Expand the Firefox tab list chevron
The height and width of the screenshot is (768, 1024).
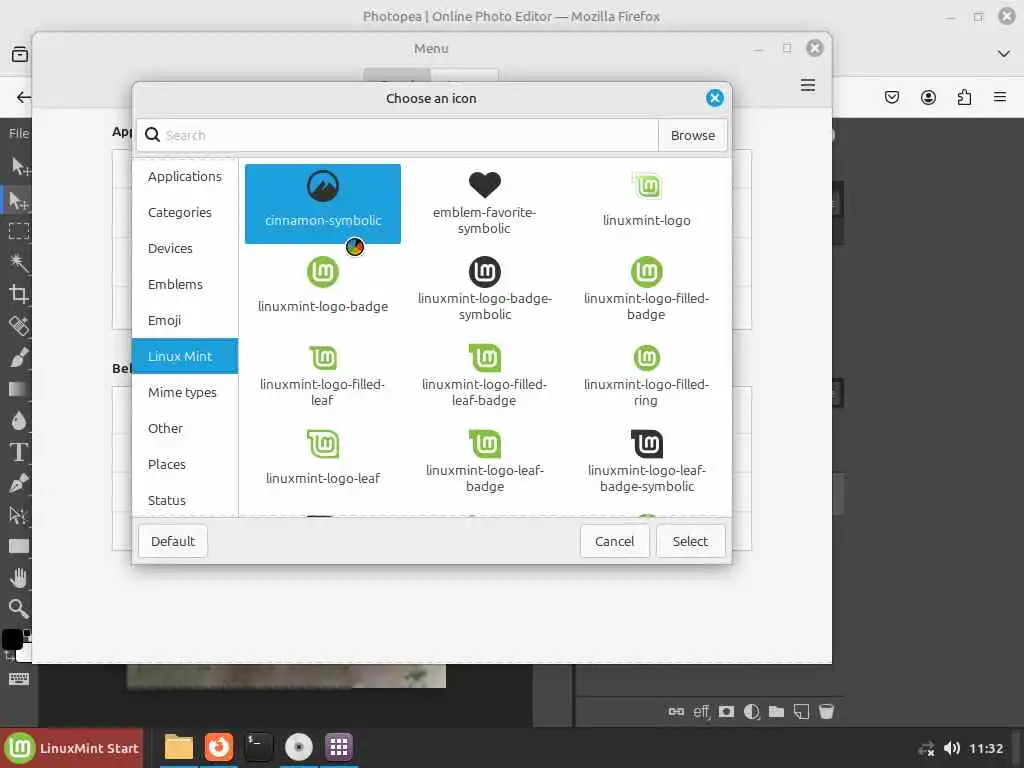[1004, 54]
